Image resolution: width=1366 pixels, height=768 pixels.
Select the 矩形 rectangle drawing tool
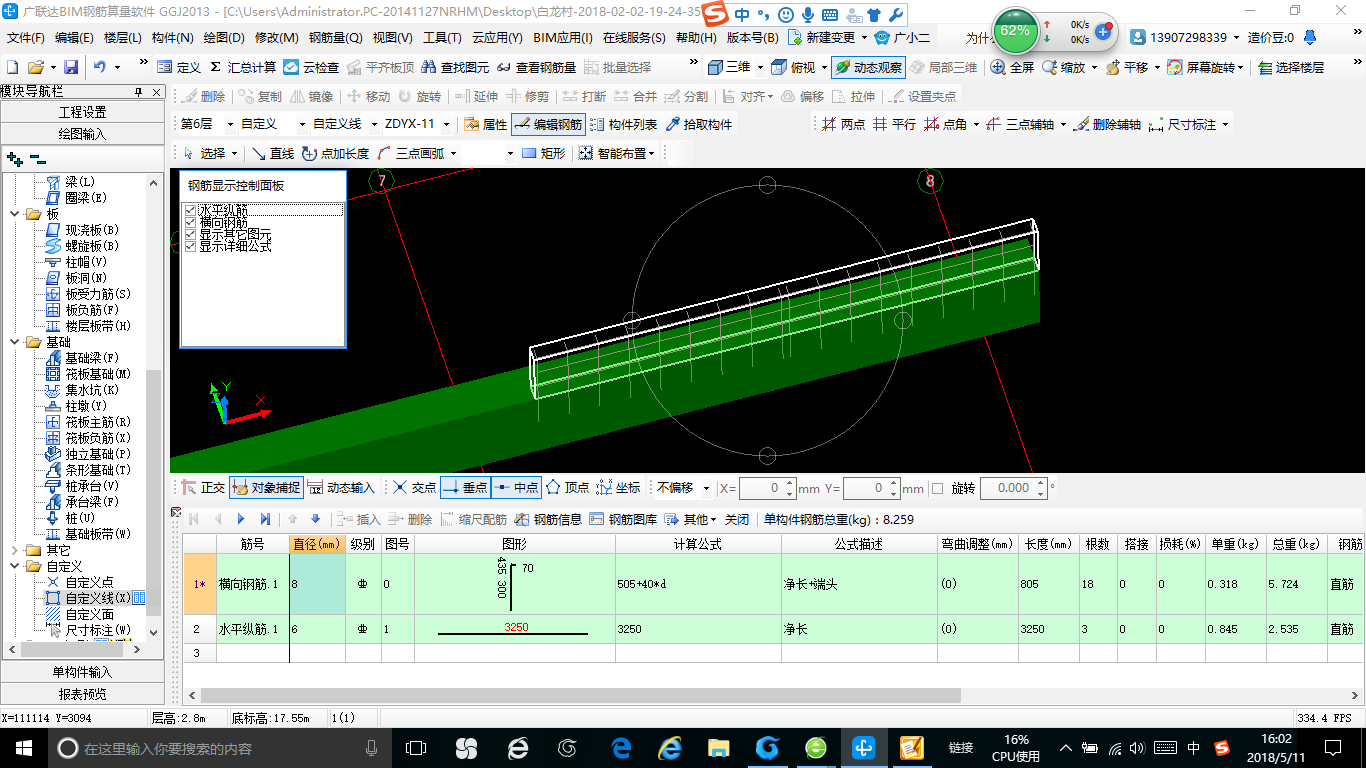click(x=544, y=153)
